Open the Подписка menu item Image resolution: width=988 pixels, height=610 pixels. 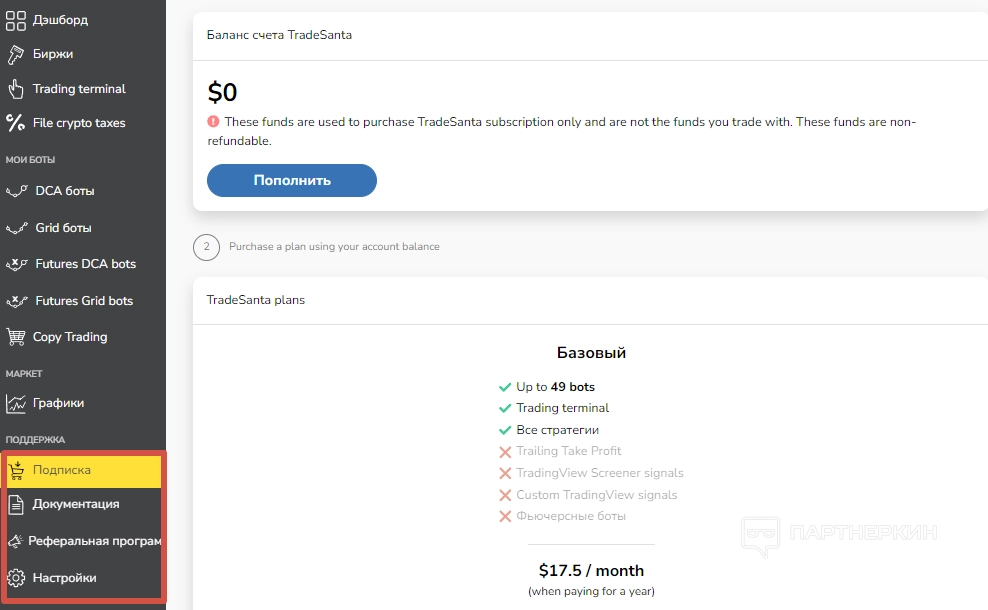click(62, 470)
